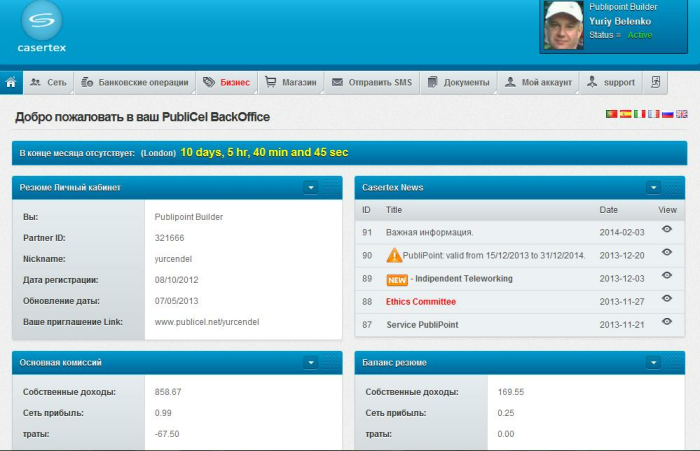This screenshot has height=451, width=700.
Task: Click the logout door icon in navigation
Action: (655, 82)
